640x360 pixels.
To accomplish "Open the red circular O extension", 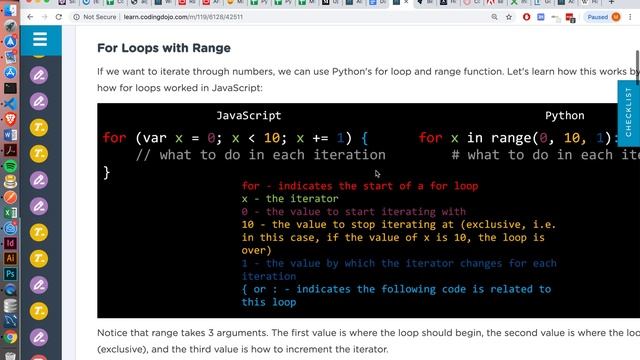I will (527, 17).
